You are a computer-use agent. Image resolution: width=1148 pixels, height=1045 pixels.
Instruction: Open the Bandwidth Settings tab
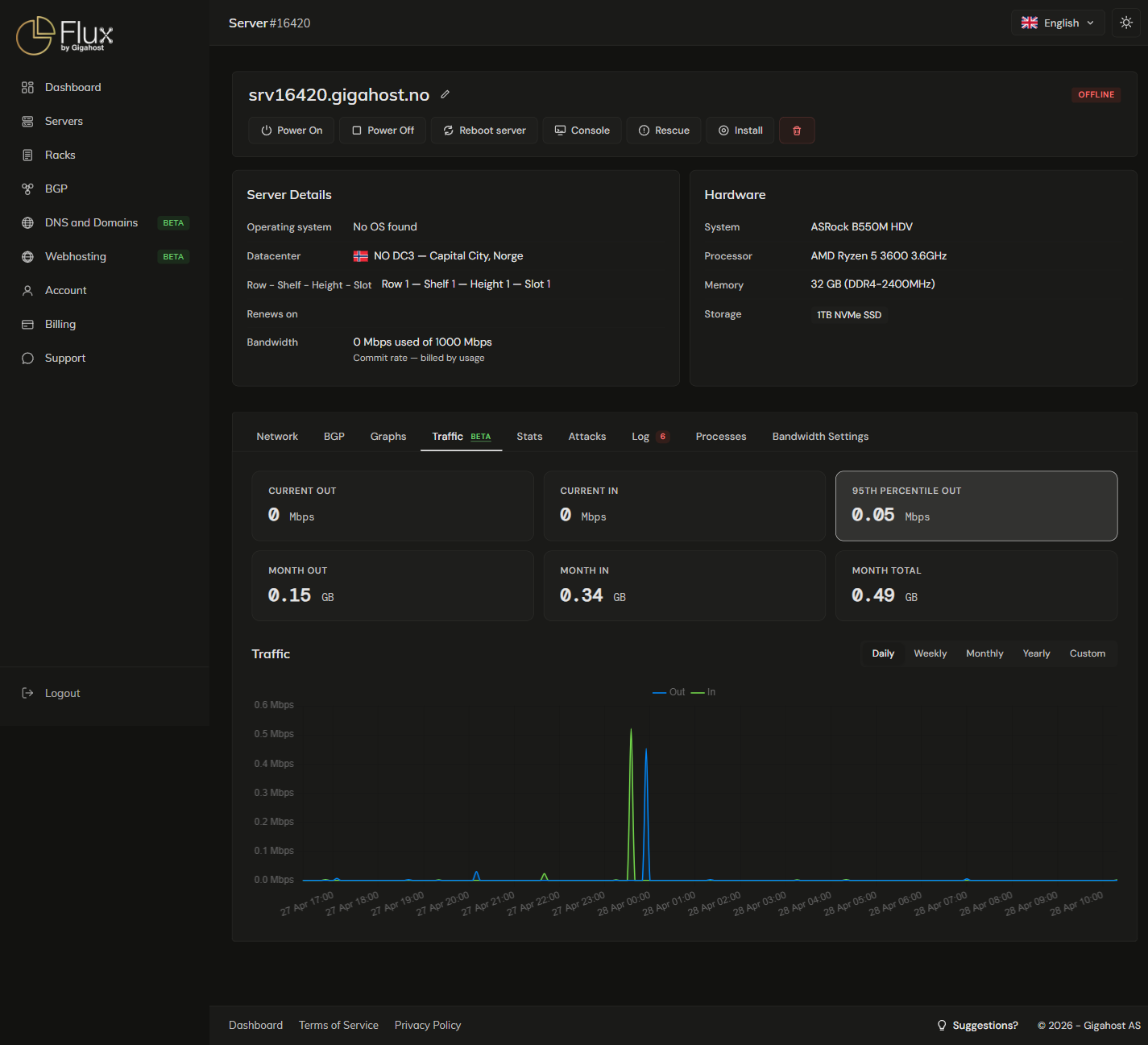click(x=820, y=436)
